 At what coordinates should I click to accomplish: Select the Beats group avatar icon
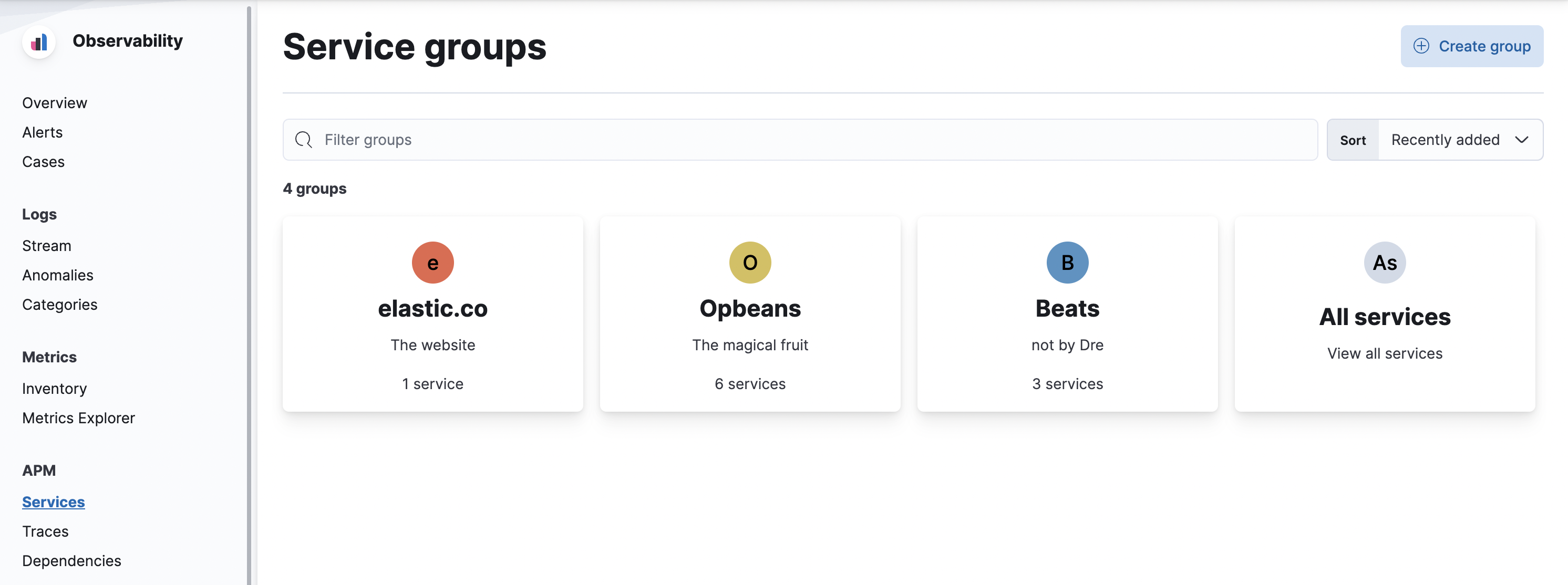click(1067, 262)
